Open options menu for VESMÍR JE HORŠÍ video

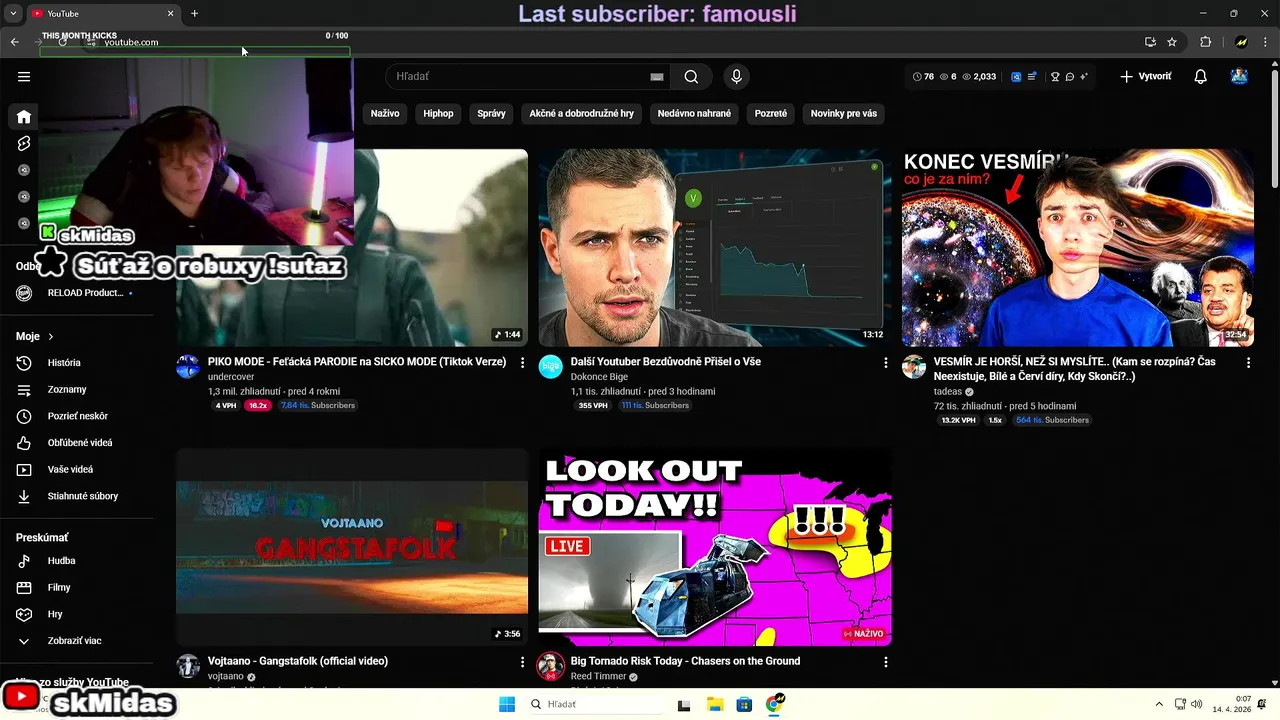coord(1248,363)
